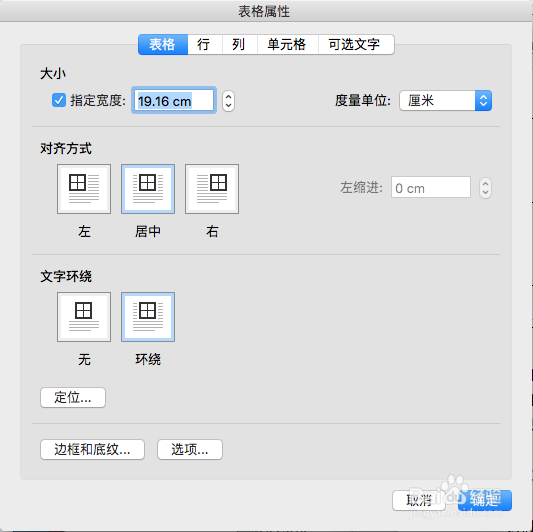The width and height of the screenshot is (533, 532).
Task: Switch to the 表格 tab
Action: tap(163, 45)
